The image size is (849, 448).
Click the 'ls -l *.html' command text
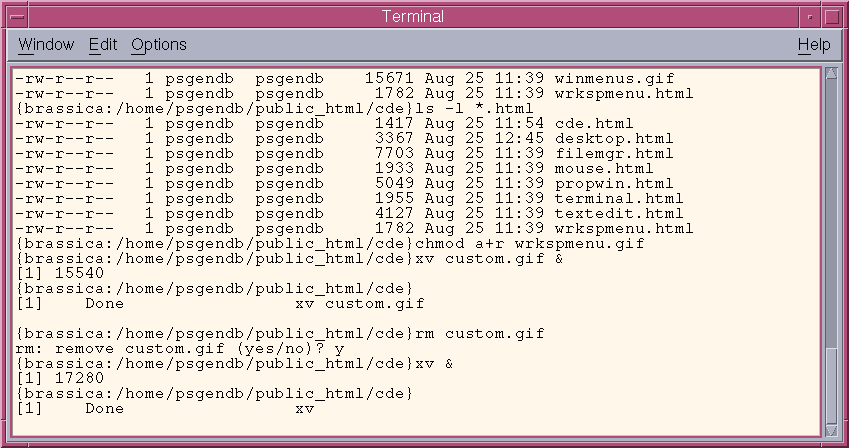pyautogui.click(x=474, y=108)
